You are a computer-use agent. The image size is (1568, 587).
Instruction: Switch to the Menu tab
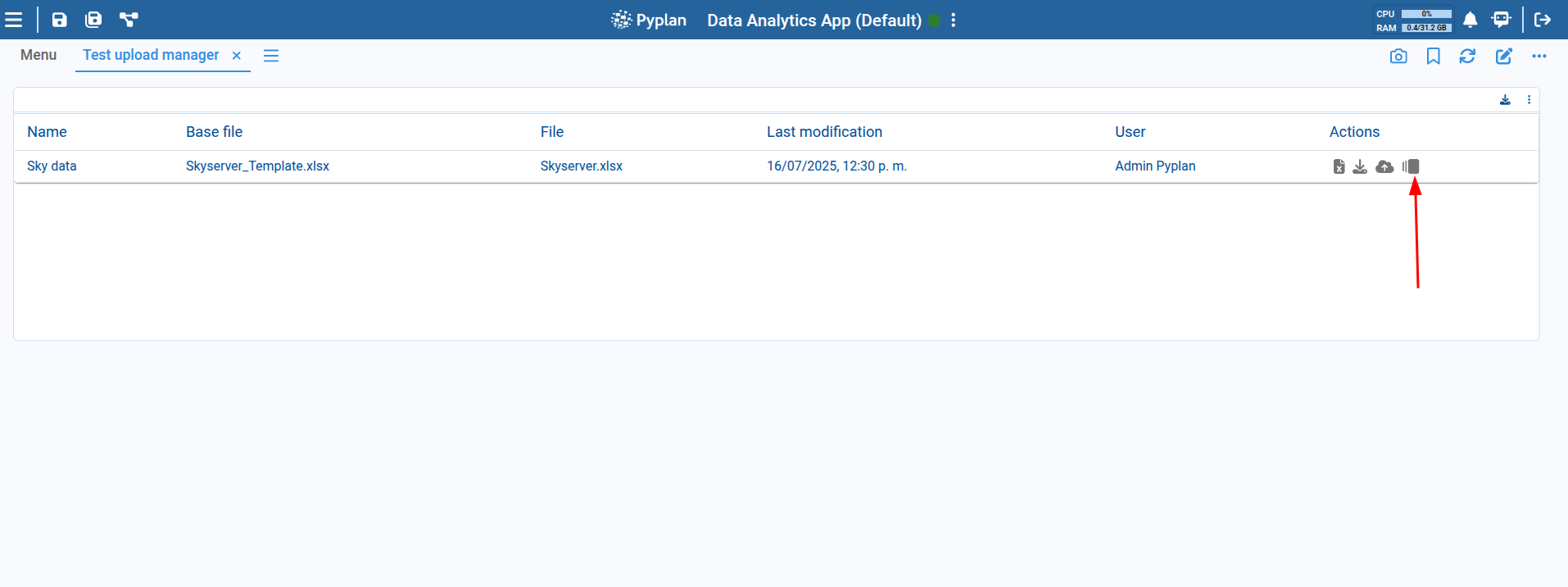(x=39, y=55)
